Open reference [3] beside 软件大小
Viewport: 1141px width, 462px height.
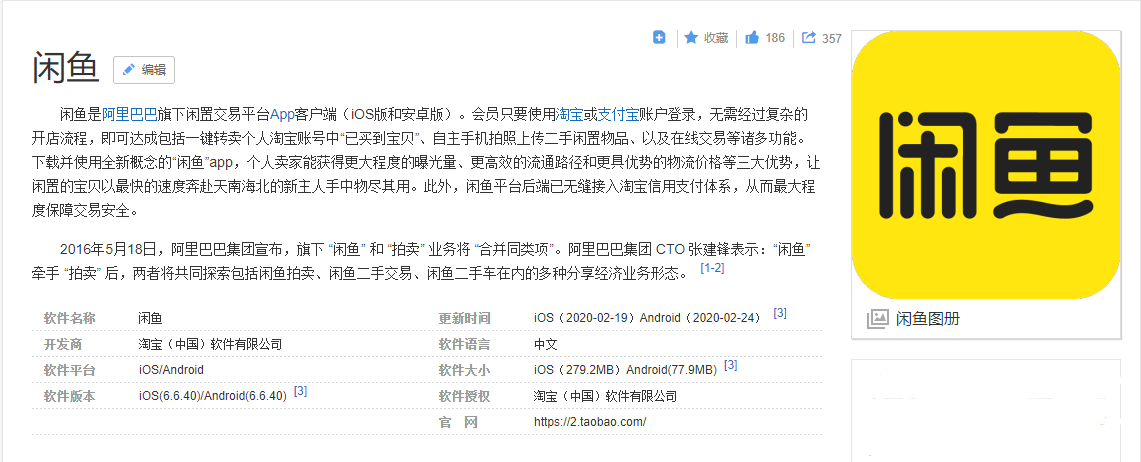[731, 365]
